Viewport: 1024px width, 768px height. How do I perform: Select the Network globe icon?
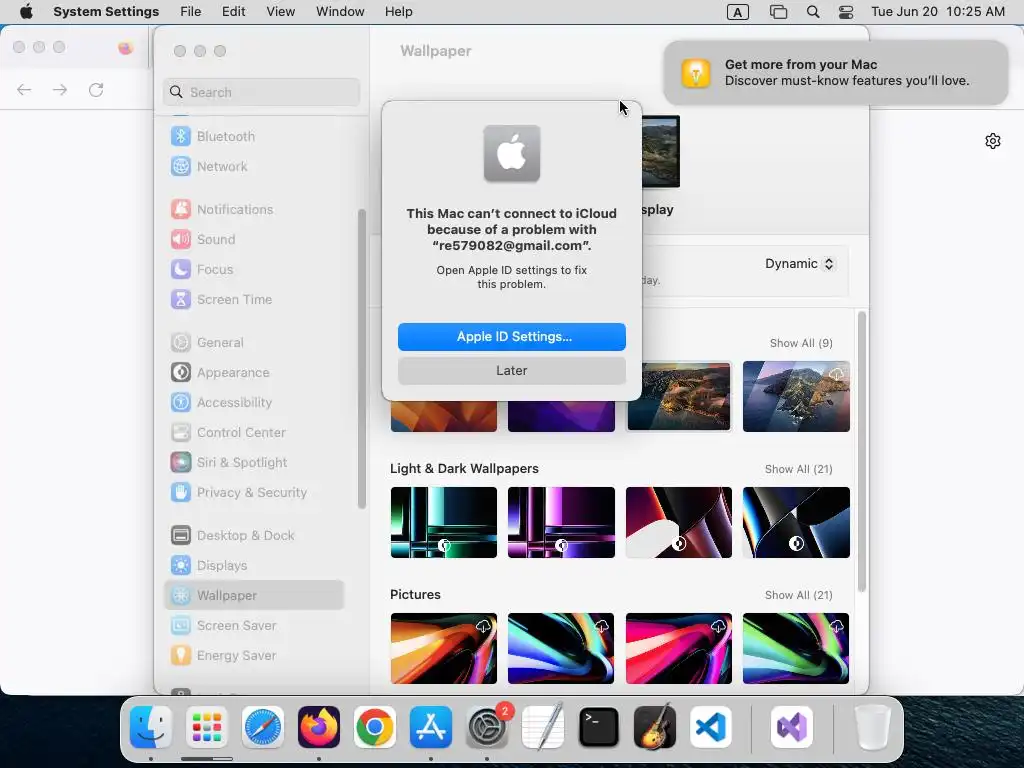pos(181,167)
